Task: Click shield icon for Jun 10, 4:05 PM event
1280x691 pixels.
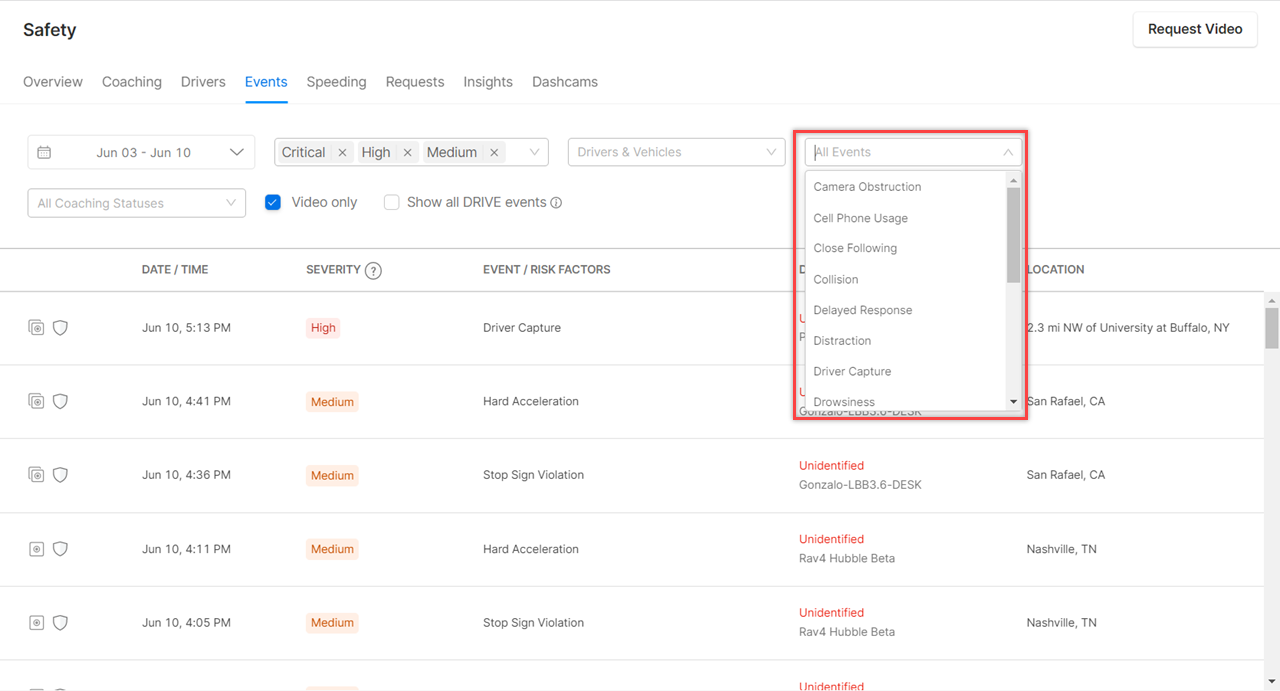Action: pyautogui.click(x=60, y=623)
